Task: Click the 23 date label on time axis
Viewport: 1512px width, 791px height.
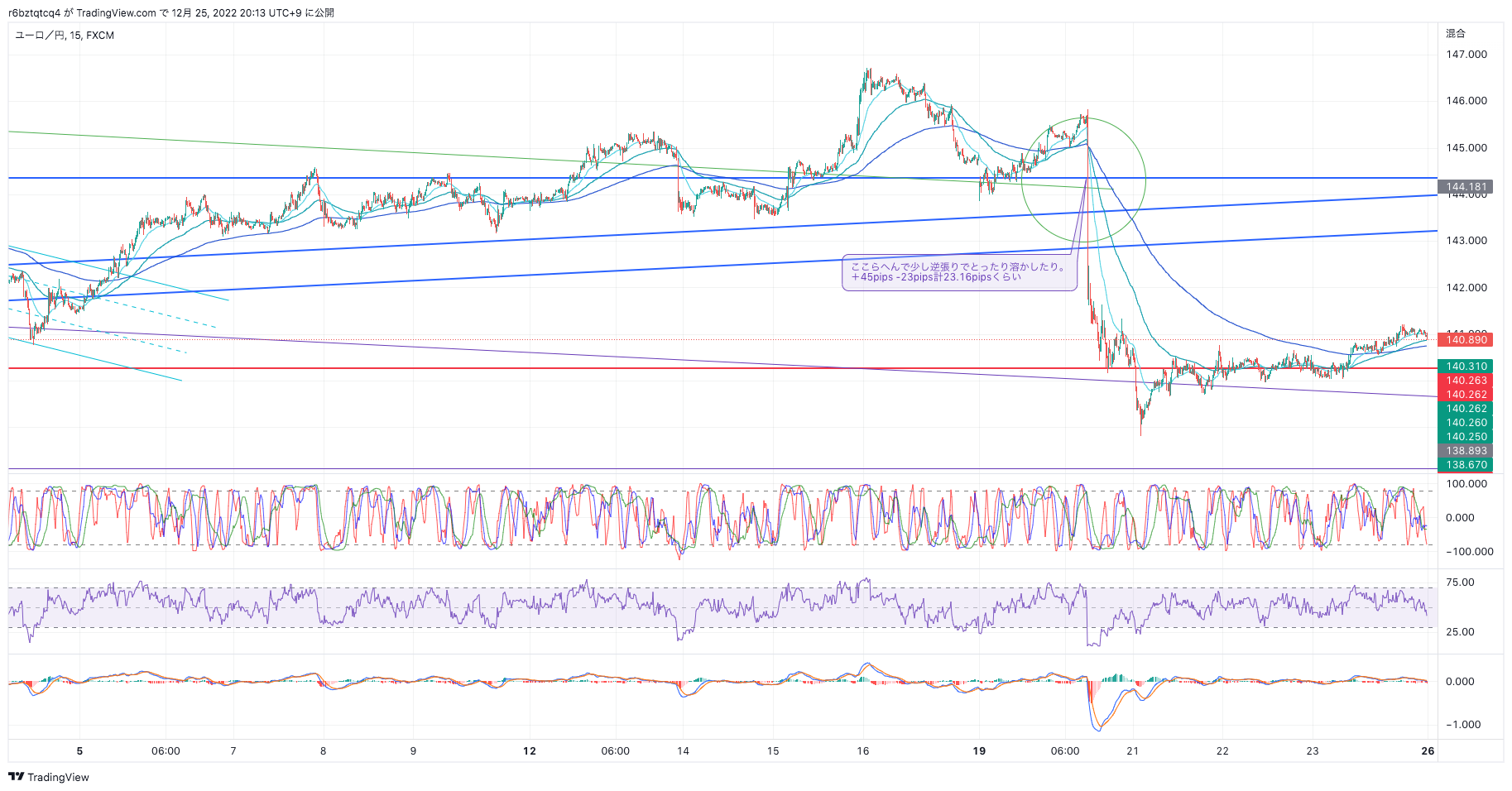Action: click(x=1313, y=751)
